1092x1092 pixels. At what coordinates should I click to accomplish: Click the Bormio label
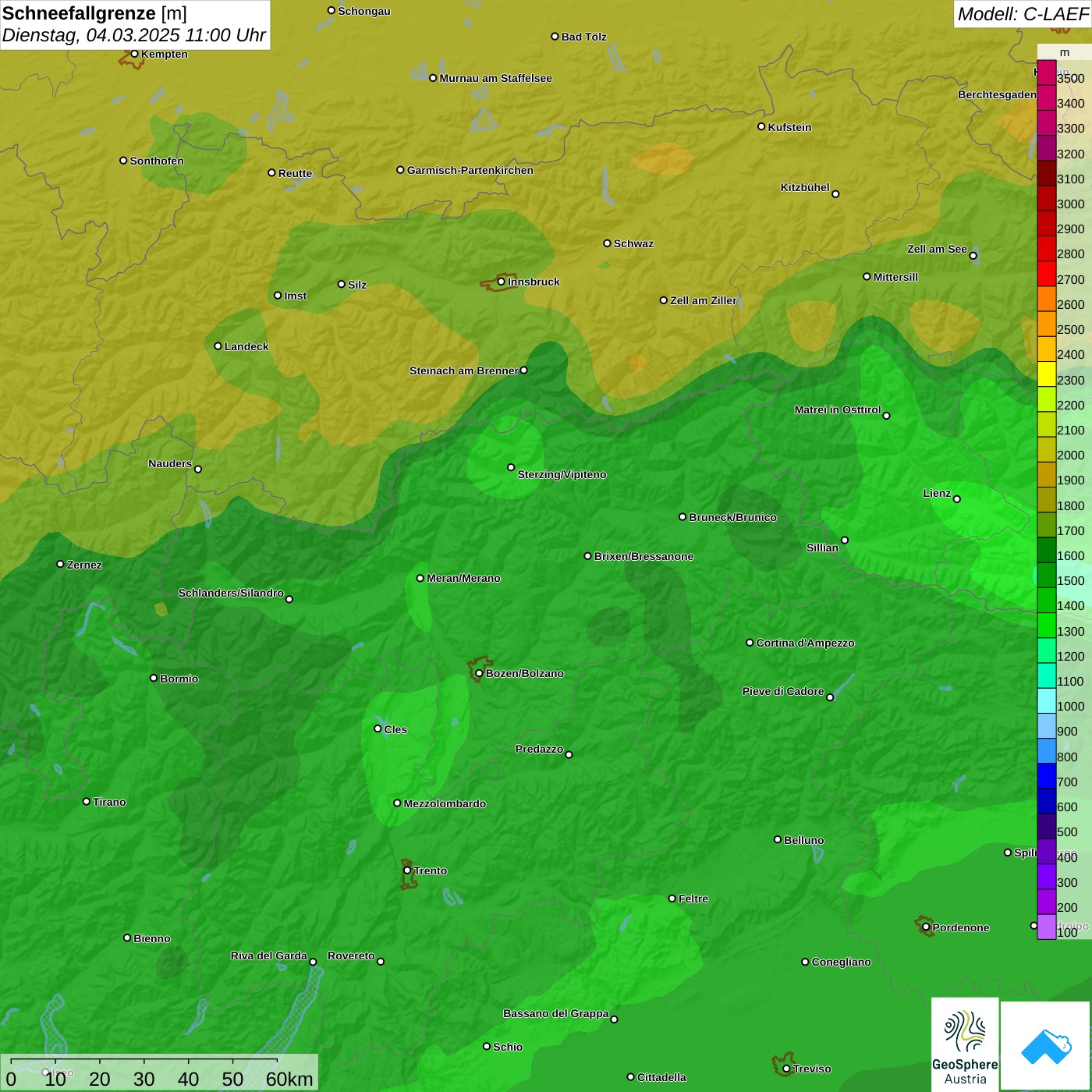[179, 679]
